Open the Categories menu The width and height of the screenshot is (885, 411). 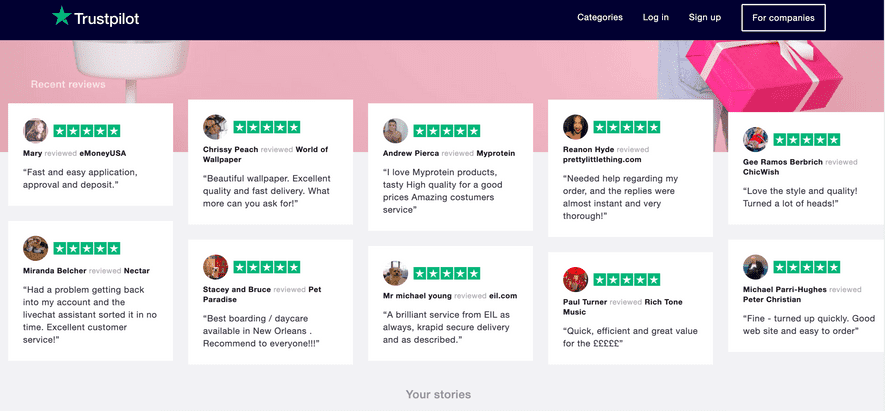point(600,17)
